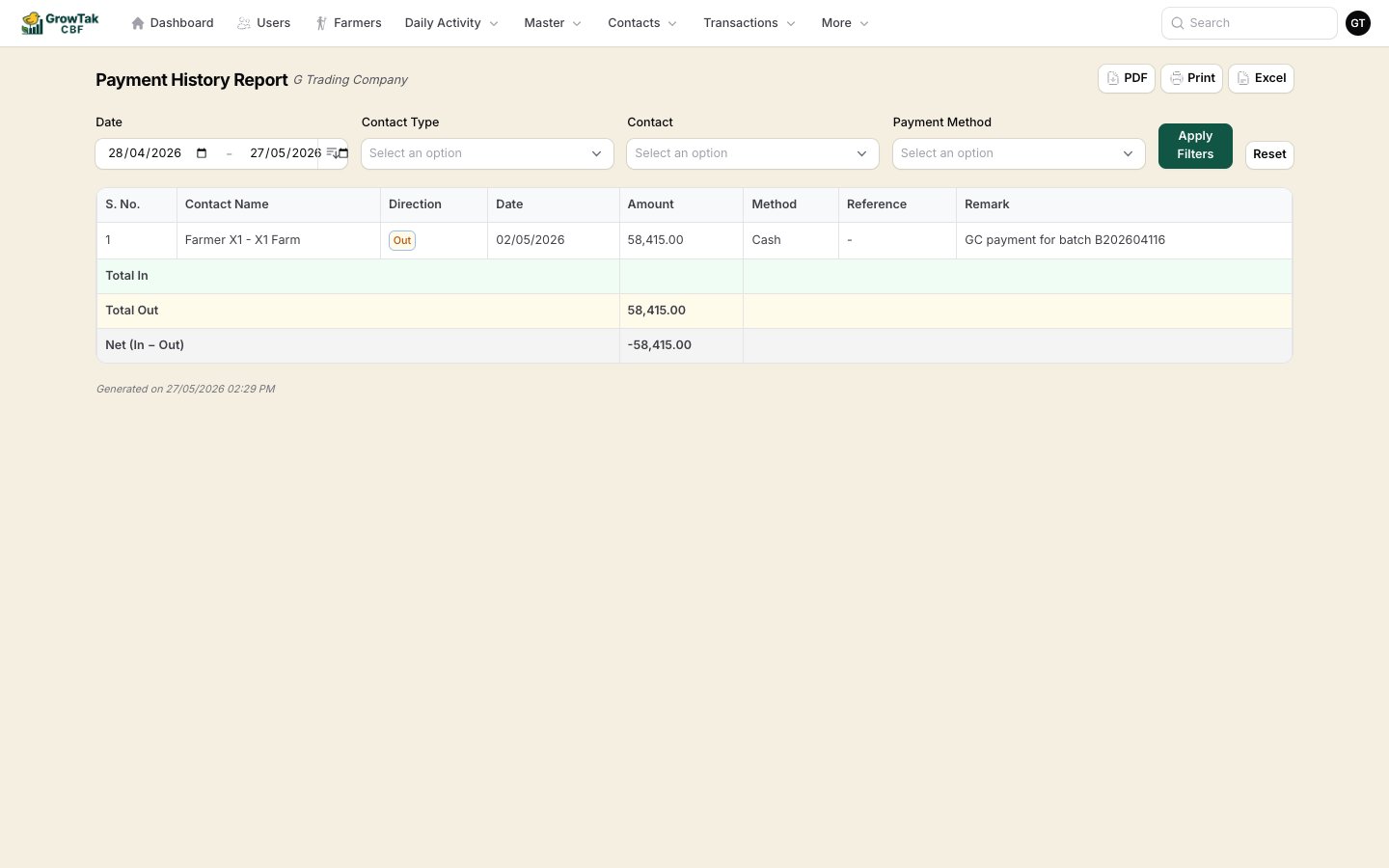The width and height of the screenshot is (1389, 868).
Task: Open Transactions menu
Action: 749,23
